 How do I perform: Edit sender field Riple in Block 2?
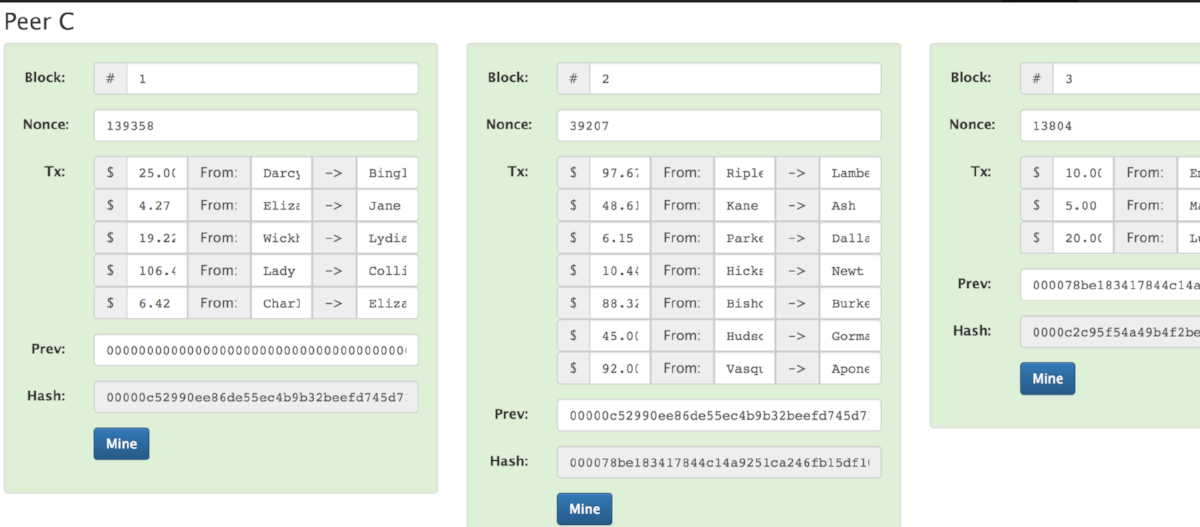click(744, 173)
